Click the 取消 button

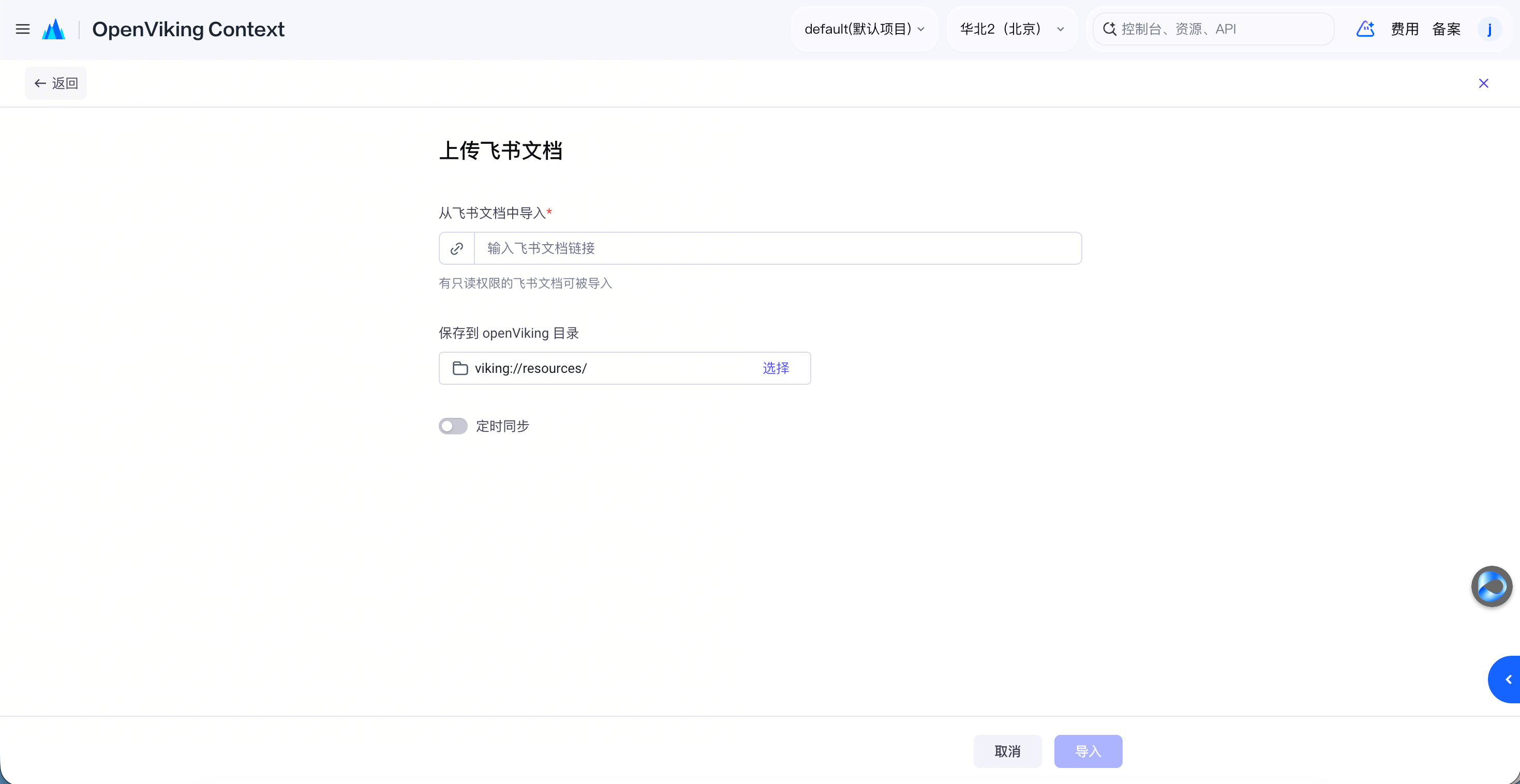tap(1007, 751)
